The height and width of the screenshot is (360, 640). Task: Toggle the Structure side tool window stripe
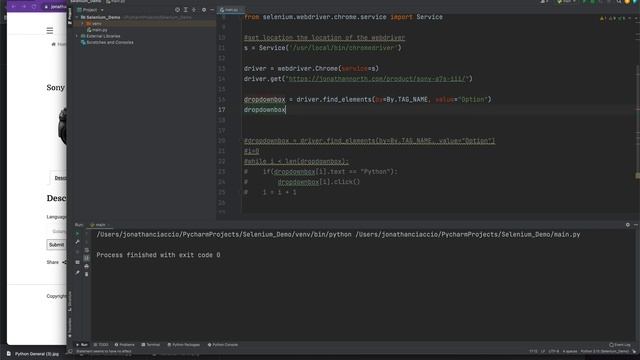point(70,301)
